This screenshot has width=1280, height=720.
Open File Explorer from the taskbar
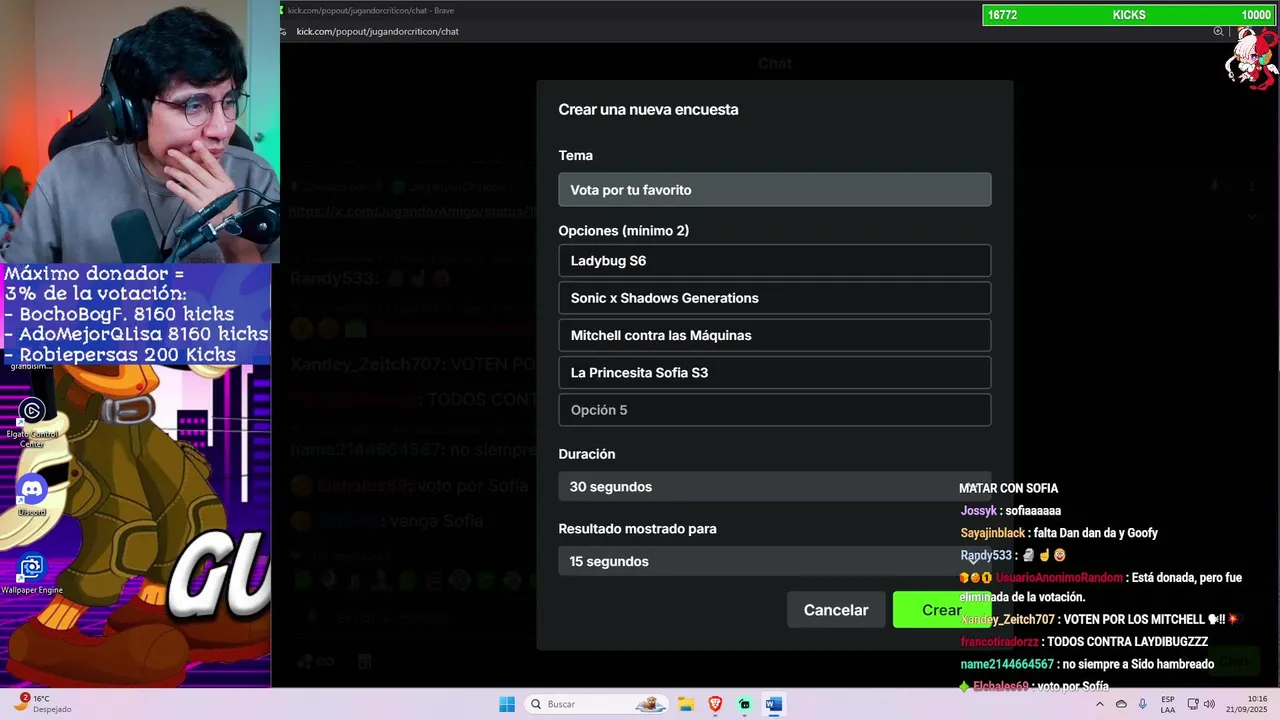pyautogui.click(x=686, y=704)
